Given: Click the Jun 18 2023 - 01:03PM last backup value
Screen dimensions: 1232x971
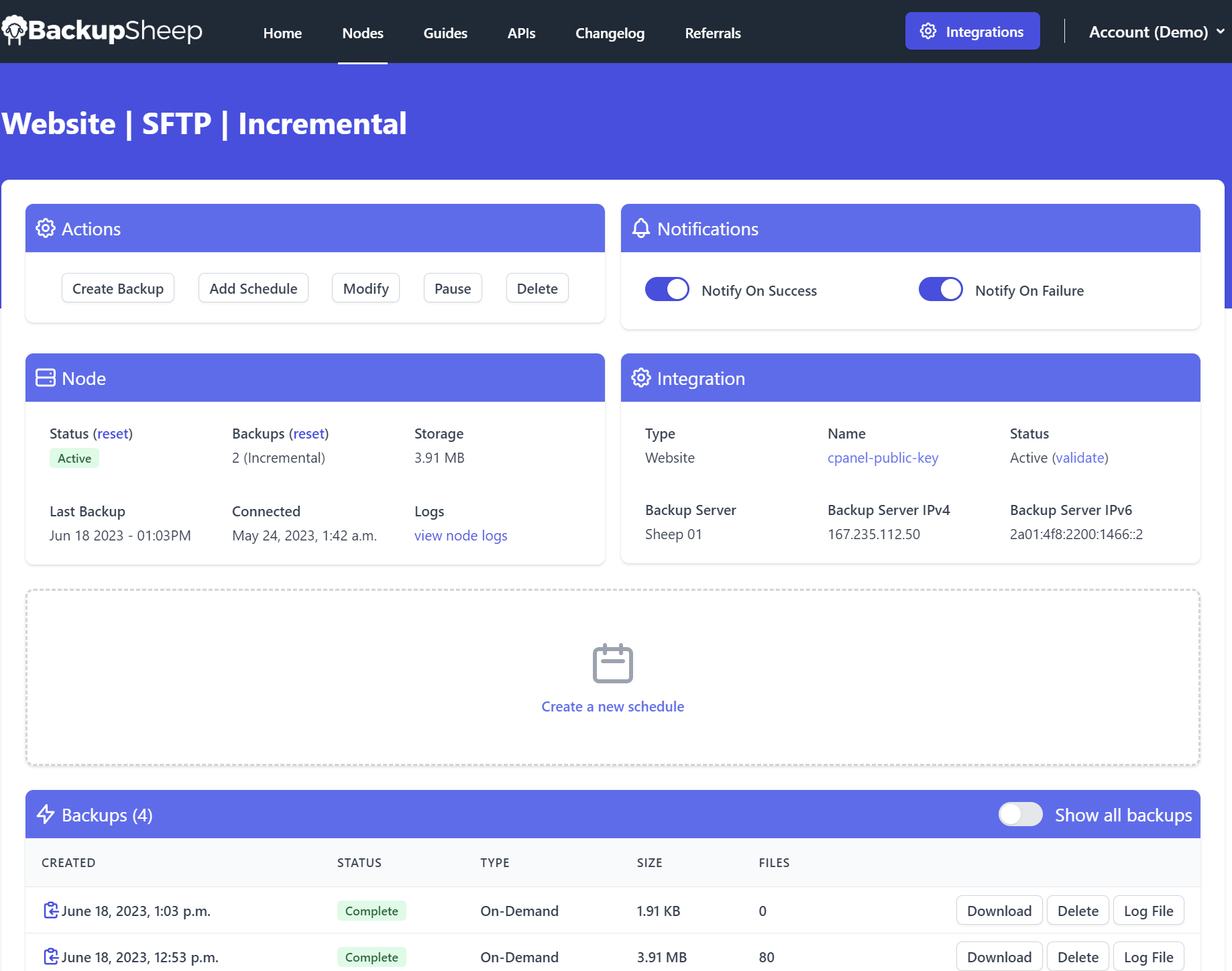Looking at the screenshot, I should pyautogui.click(x=120, y=535).
